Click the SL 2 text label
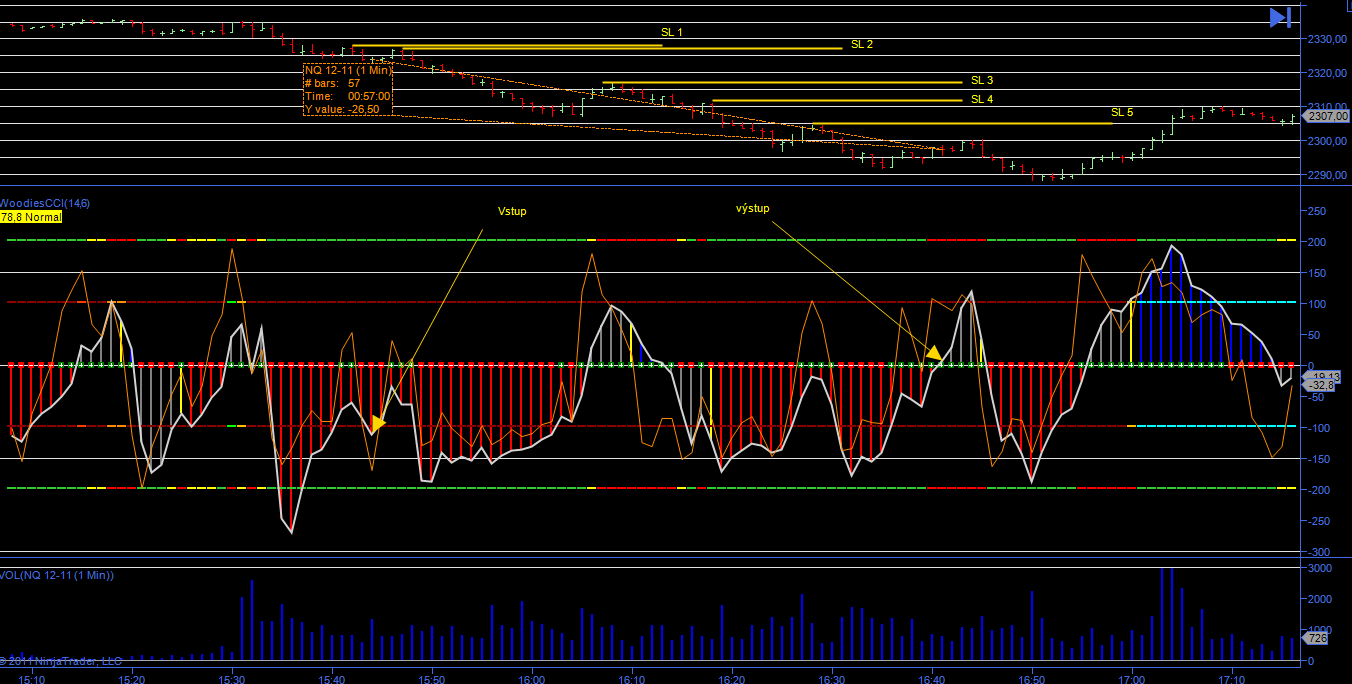 [x=861, y=45]
